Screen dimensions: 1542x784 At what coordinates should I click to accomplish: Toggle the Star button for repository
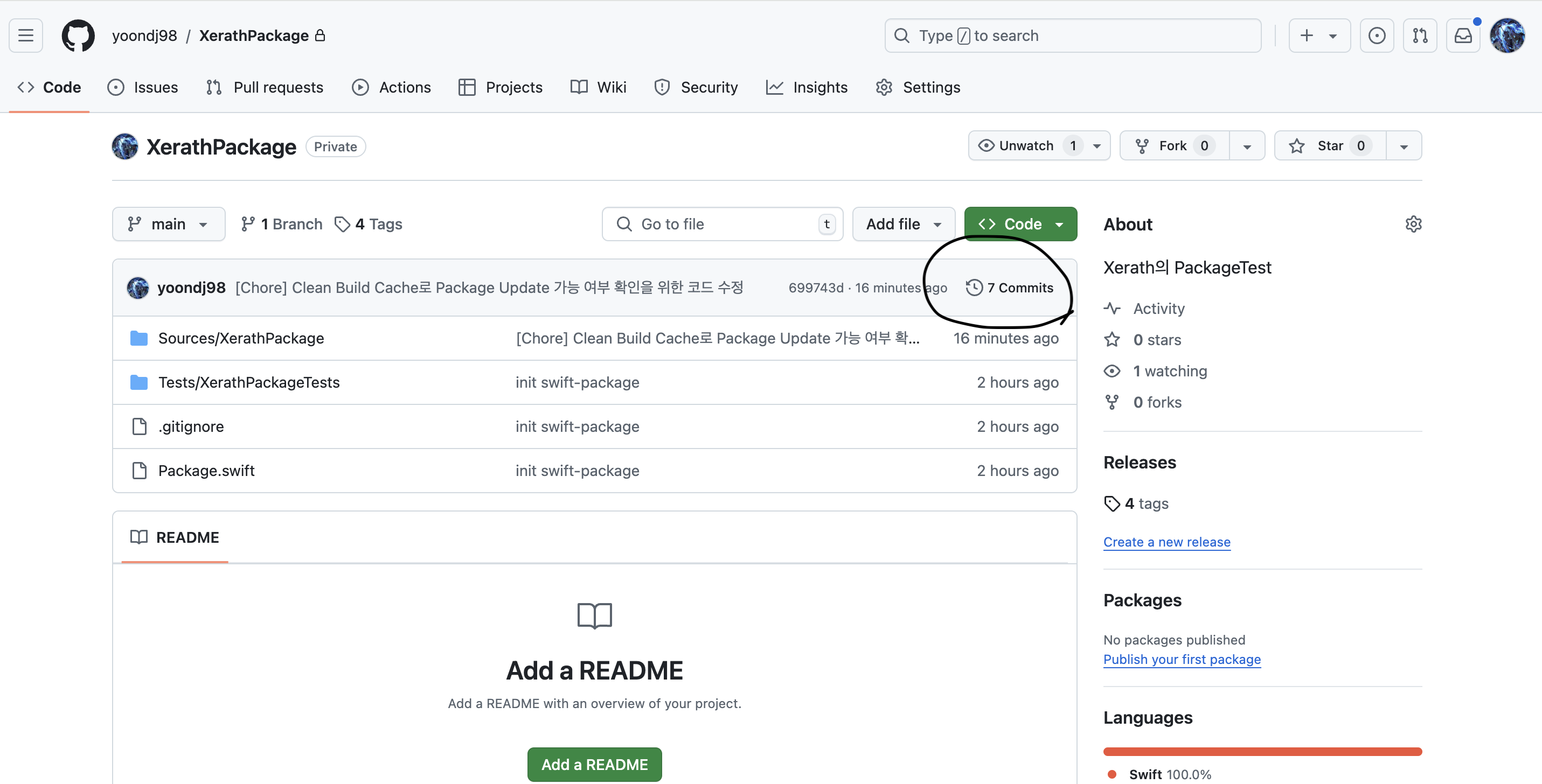[1330, 146]
